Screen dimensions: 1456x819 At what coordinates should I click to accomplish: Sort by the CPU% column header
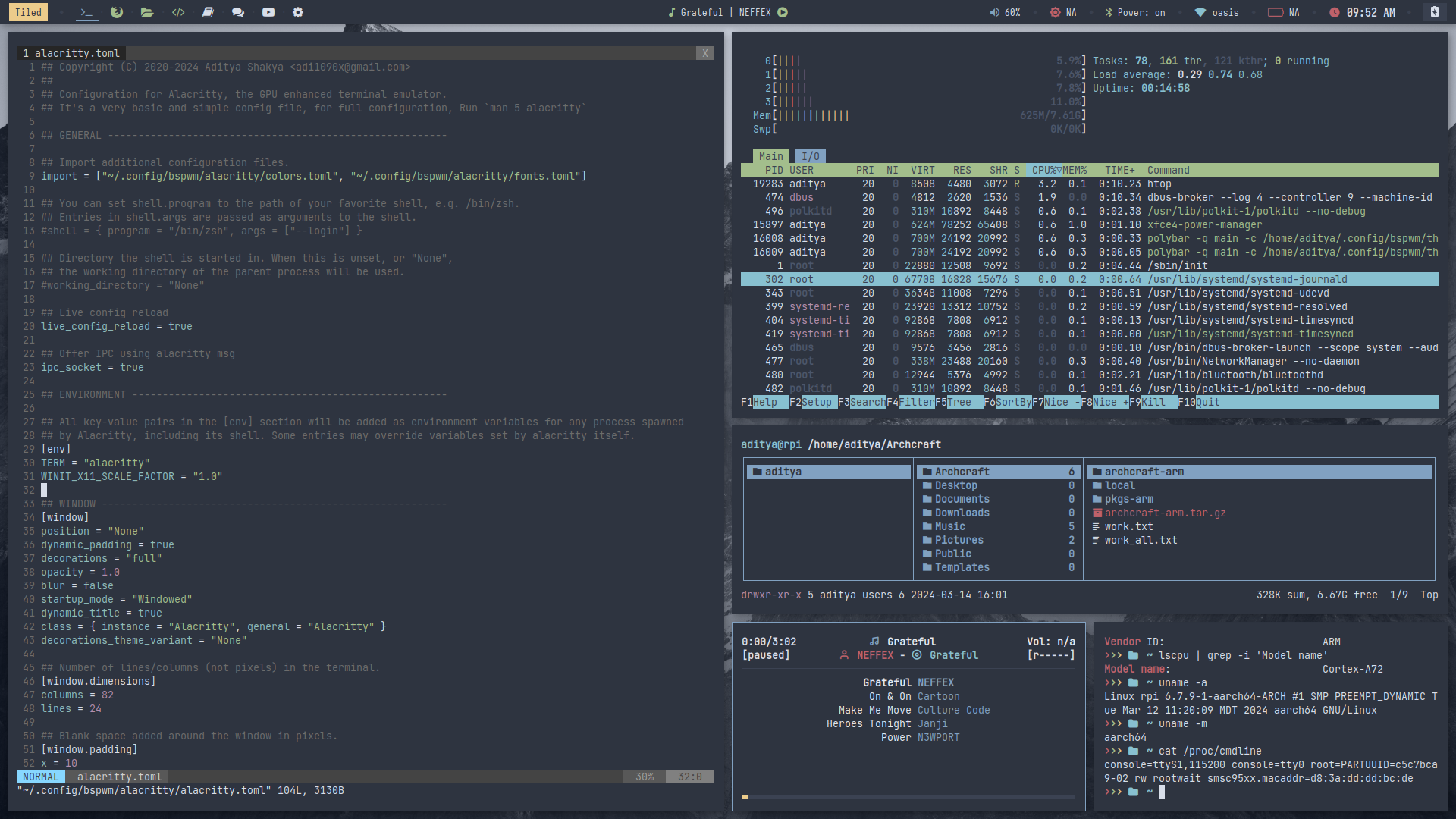tap(1045, 170)
